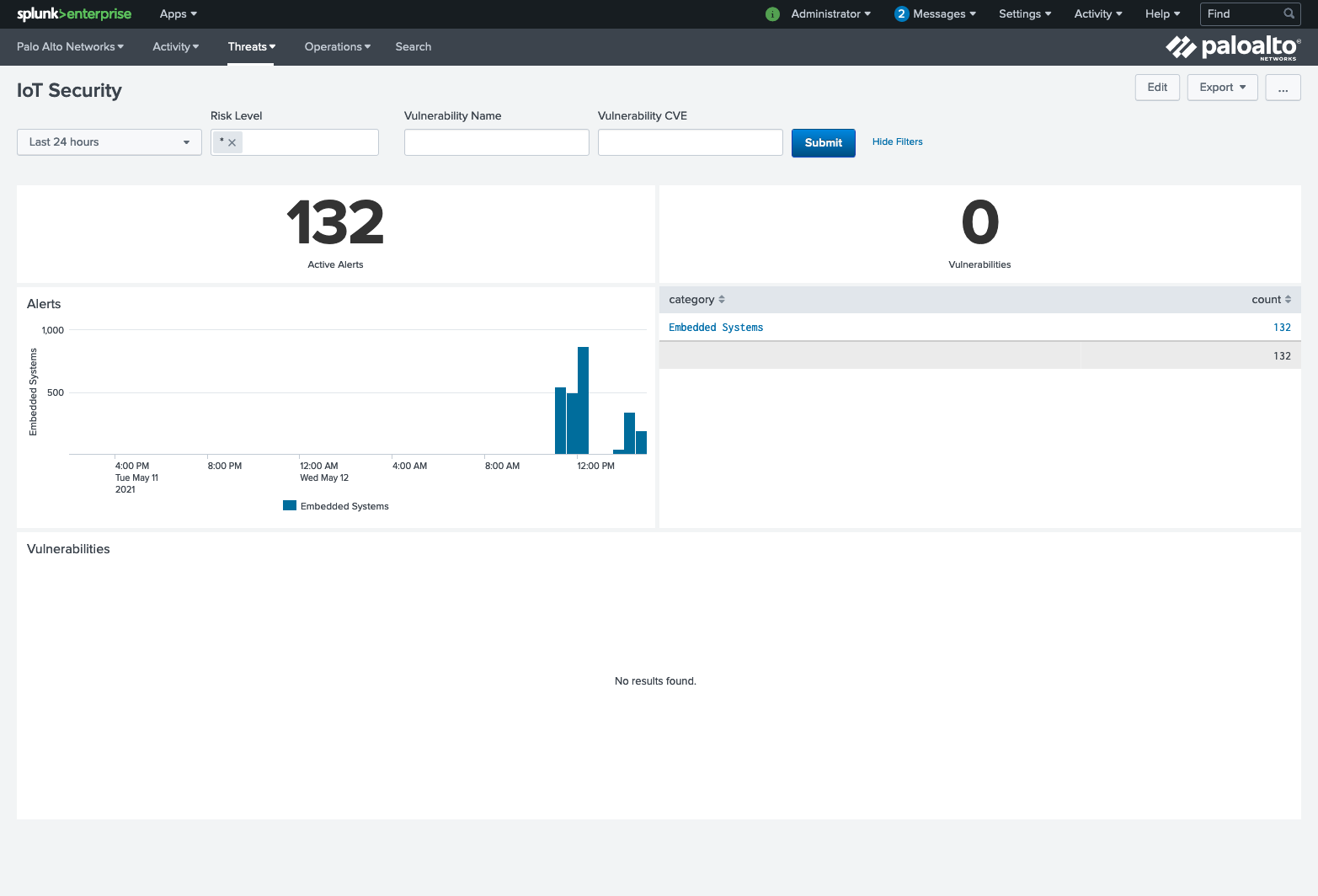
Task: Open the Help dropdown menu
Action: coord(1161,14)
